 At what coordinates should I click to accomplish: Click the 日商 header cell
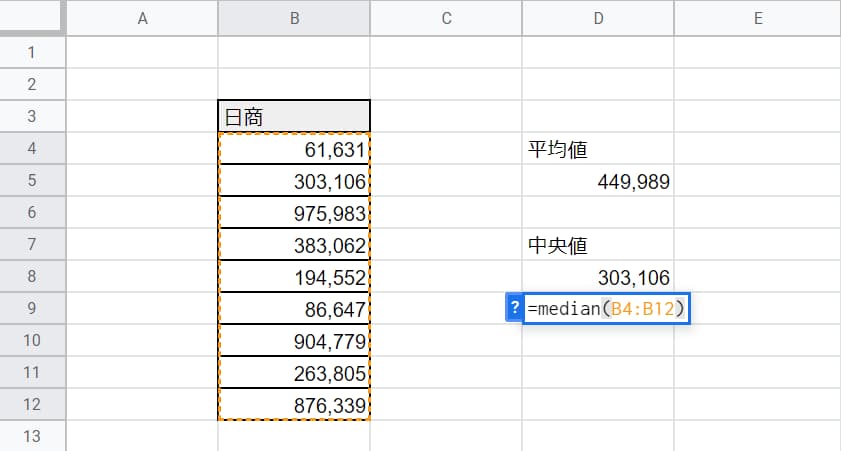294,116
